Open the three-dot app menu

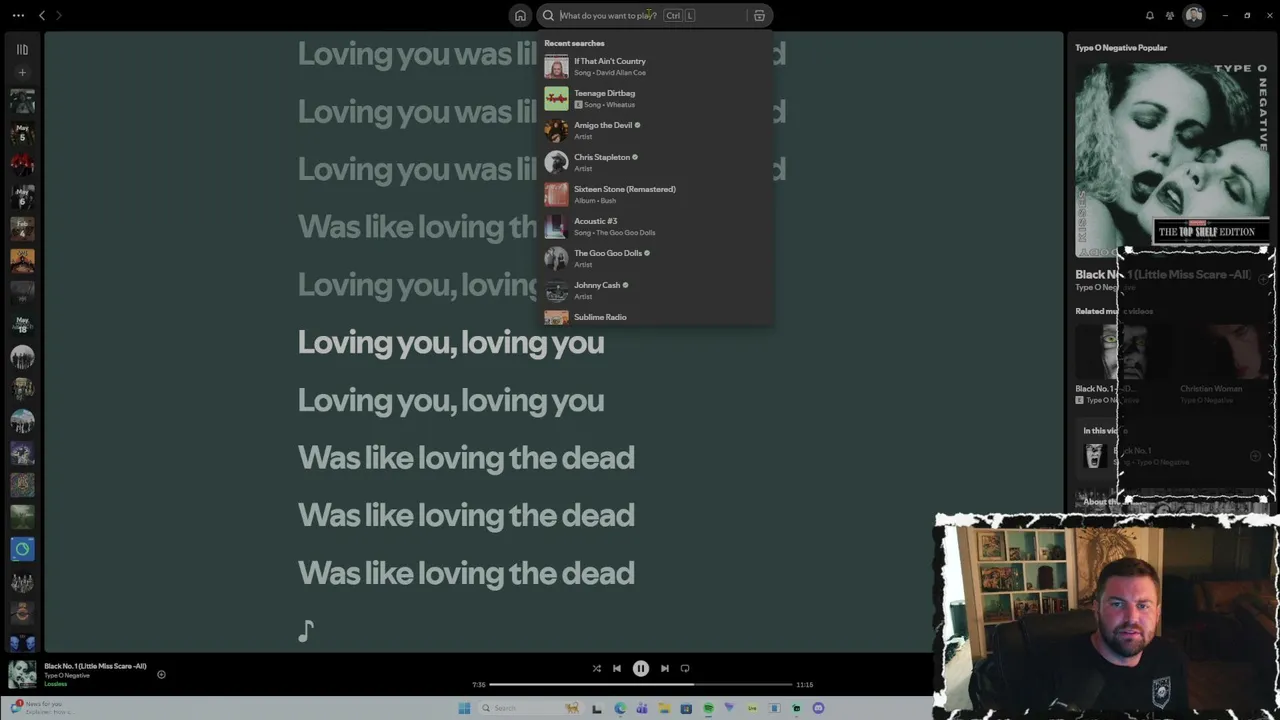[x=18, y=15]
